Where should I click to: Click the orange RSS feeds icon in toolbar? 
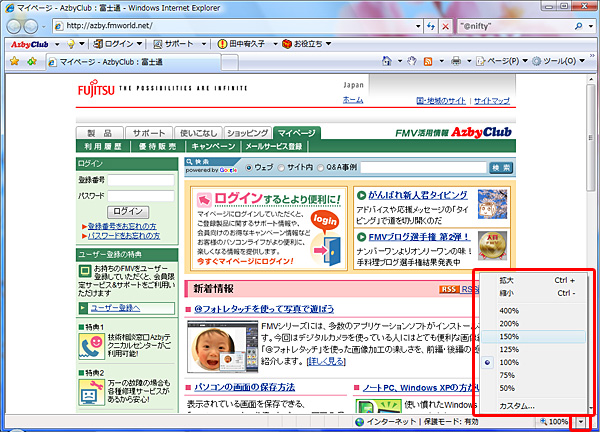(428, 61)
